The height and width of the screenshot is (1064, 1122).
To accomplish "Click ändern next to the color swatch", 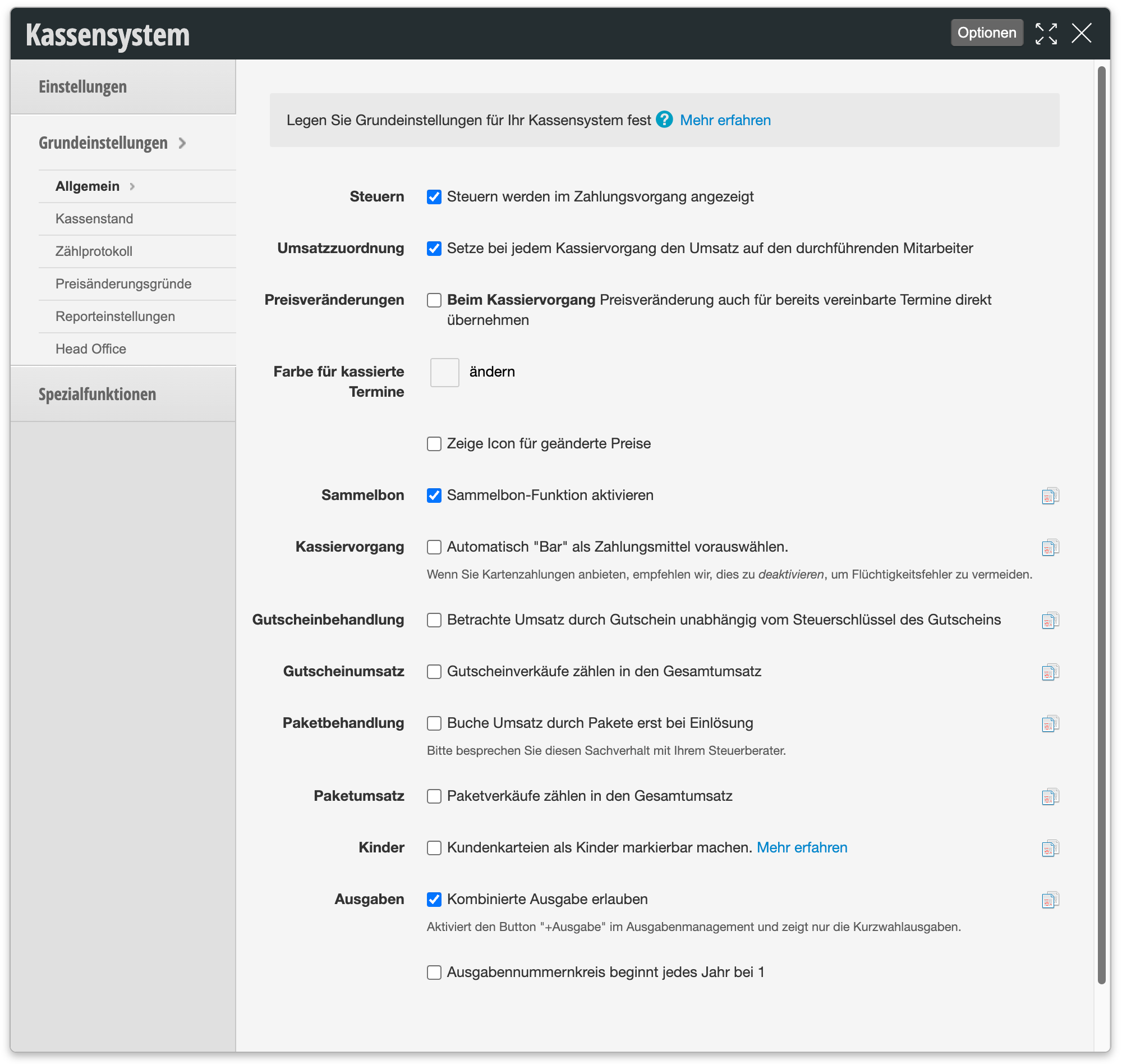I will (x=492, y=372).
